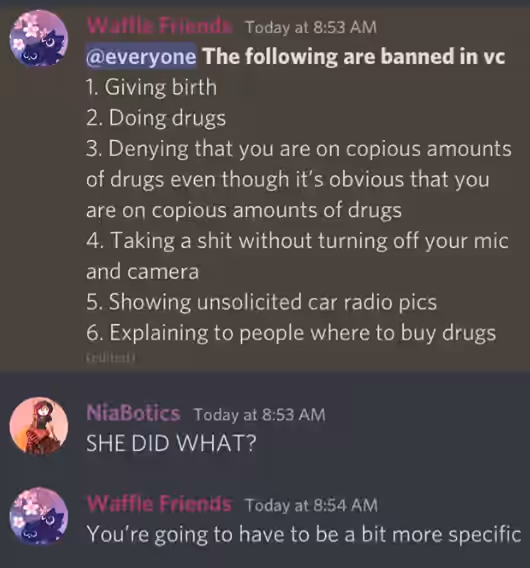Viewport: 530px width, 568px height.
Task: Click the 8:54 AM timestamp
Action: 311,505
